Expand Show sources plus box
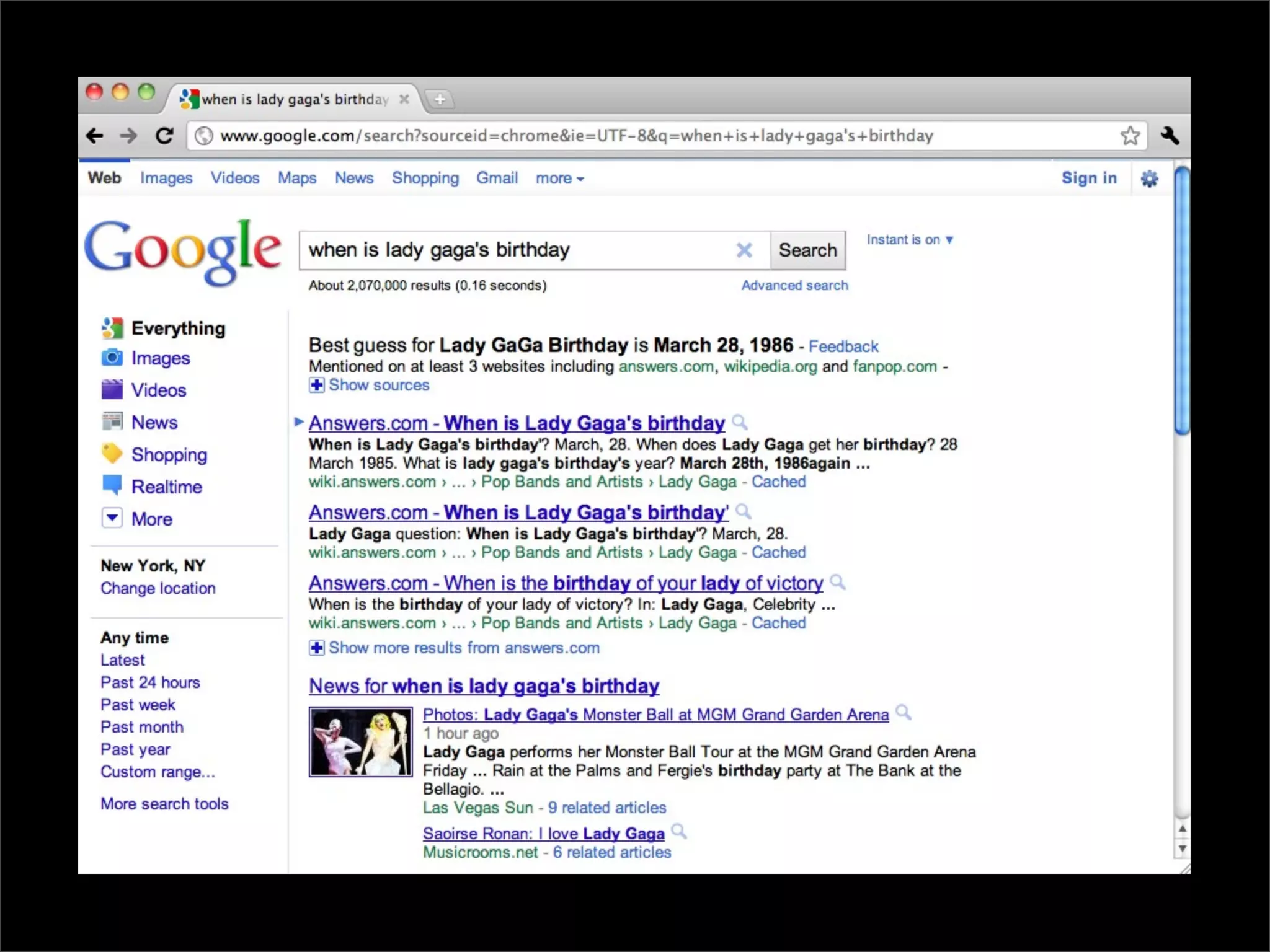Screen dimensions: 1270x952 316,386
